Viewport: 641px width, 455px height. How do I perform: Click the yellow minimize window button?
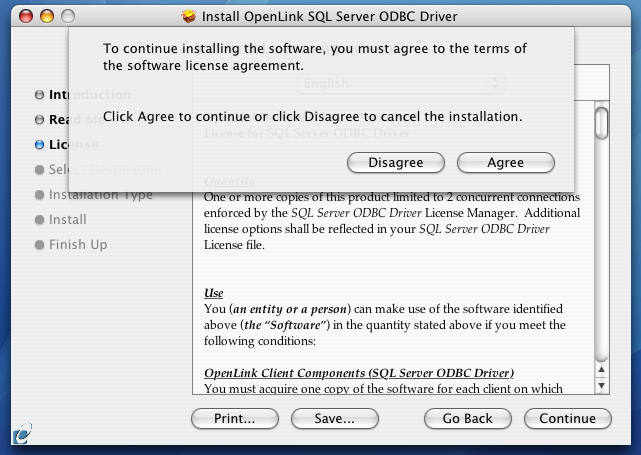coord(47,16)
